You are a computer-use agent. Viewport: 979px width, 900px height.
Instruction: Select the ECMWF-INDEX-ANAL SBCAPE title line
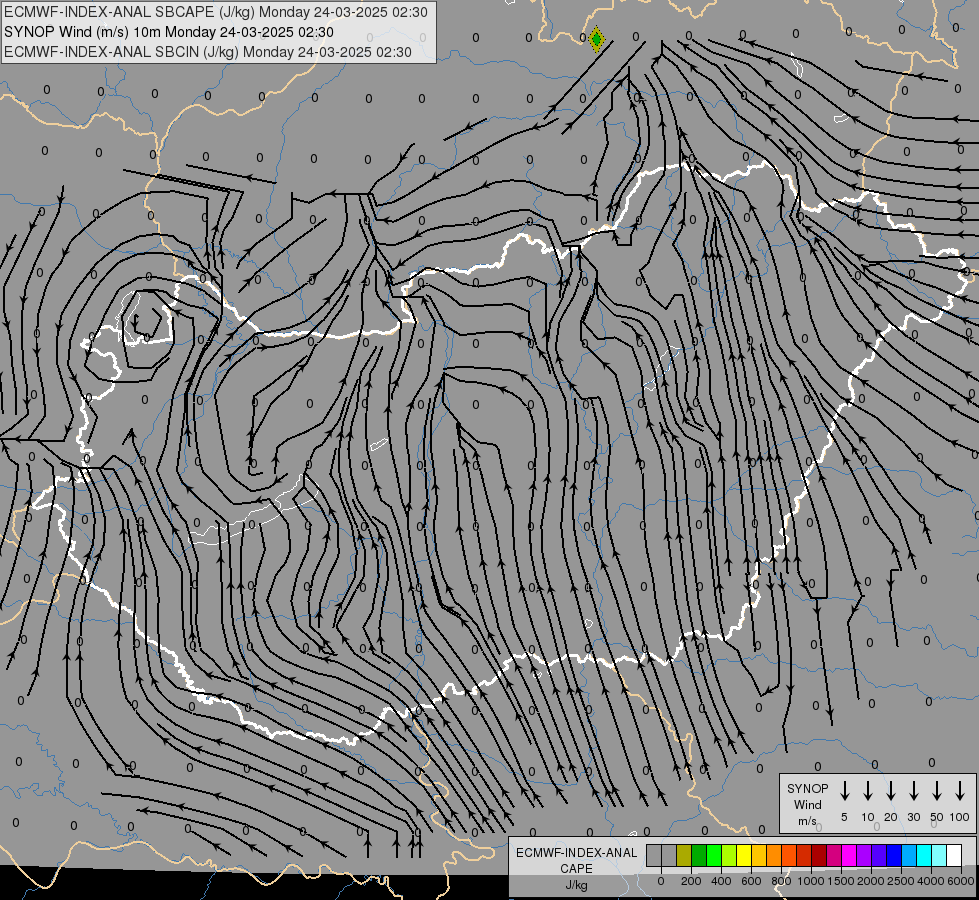(216, 12)
